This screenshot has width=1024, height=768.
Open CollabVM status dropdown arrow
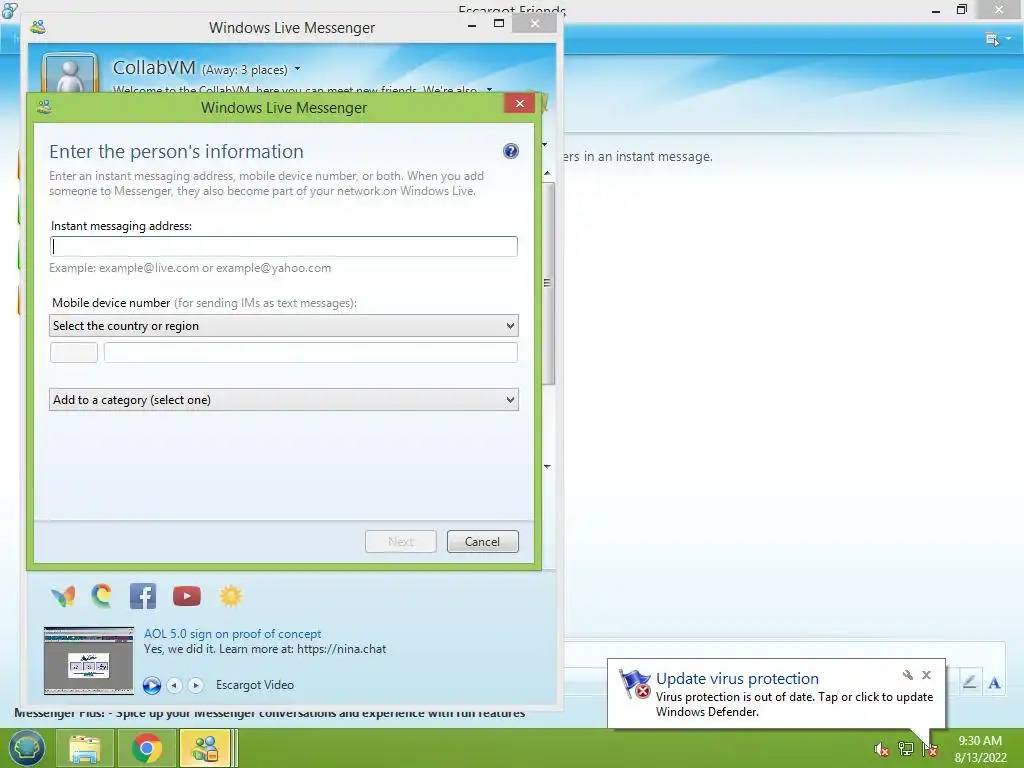pos(297,69)
